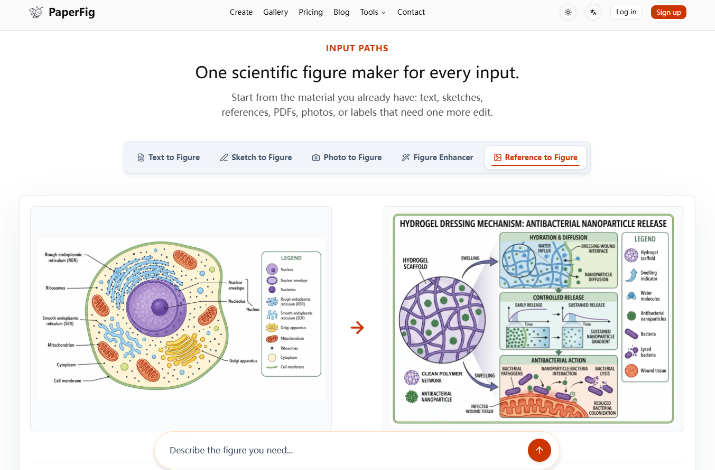The image size is (715, 470).
Task: Click the Figure Enhancer wand icon
Action: pos(405,157)
